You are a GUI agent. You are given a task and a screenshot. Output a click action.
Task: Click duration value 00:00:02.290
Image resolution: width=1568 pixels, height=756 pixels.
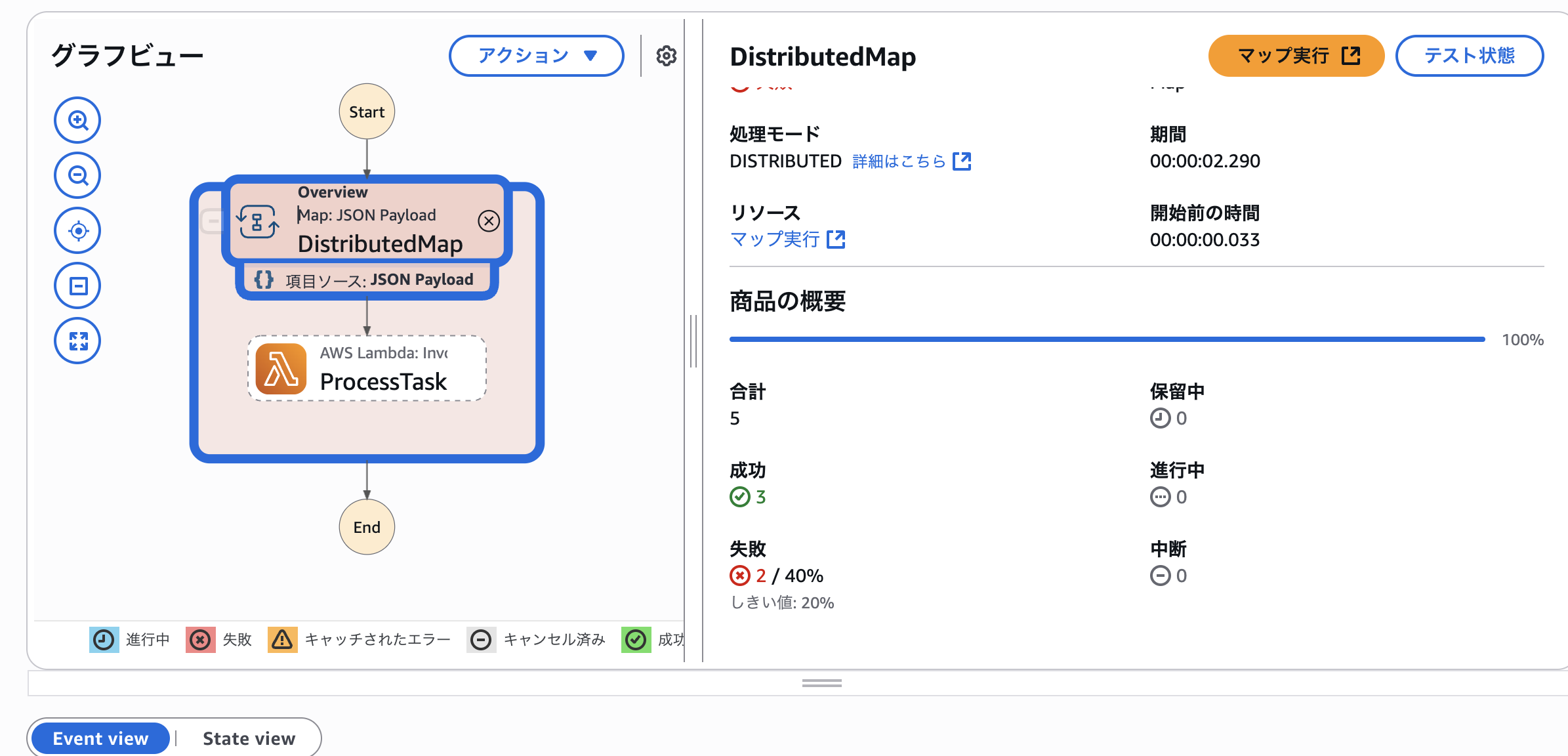pos(1205,161)
